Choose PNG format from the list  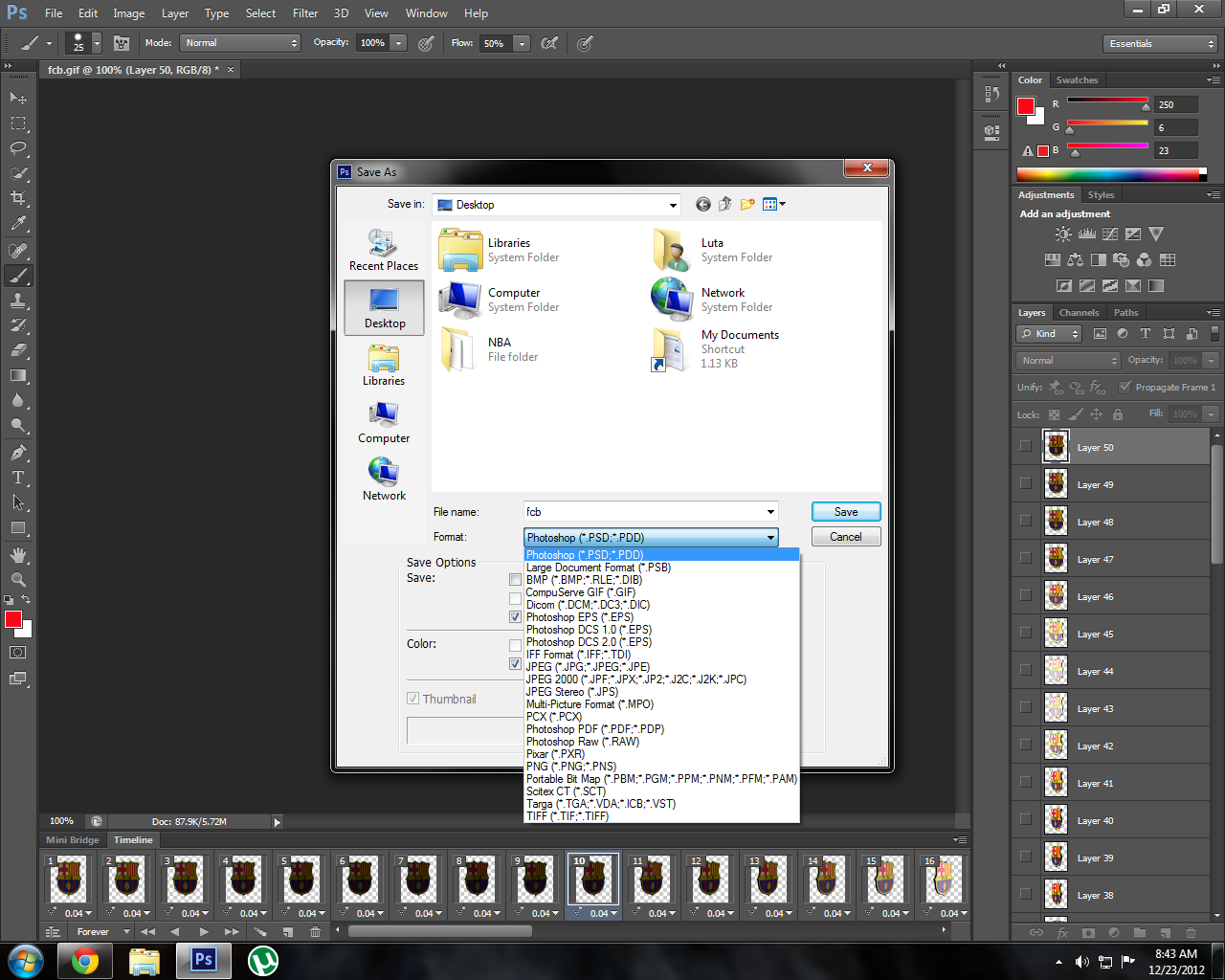[x=571, y=767]
